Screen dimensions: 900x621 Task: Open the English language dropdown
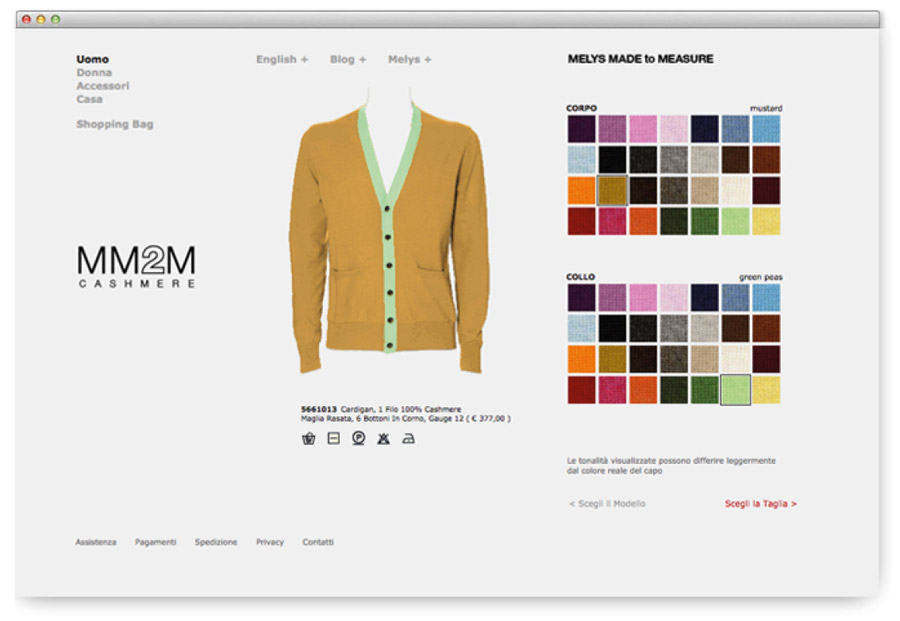[282, 59]
